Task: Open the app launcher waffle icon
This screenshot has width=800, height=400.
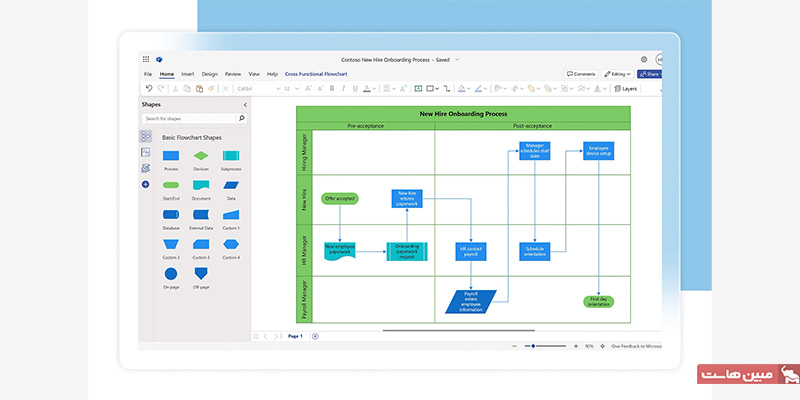Action: click(x=146, y=60)
